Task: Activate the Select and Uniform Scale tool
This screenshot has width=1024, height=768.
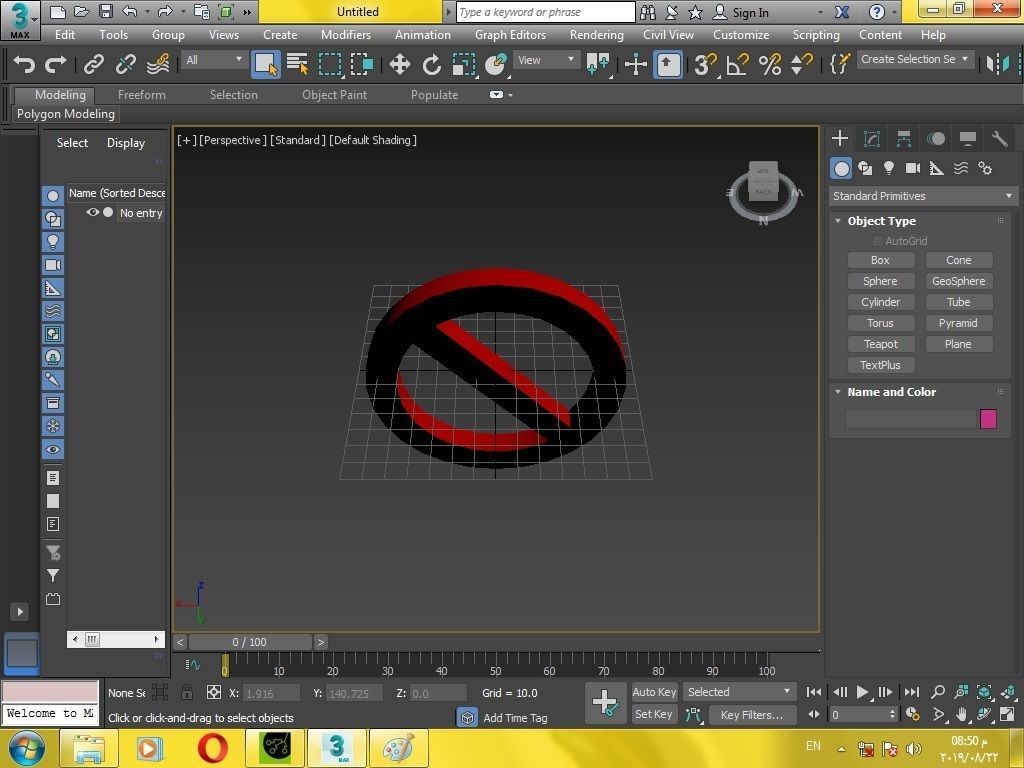Action: pyautogui.click(x=464, y=64)
